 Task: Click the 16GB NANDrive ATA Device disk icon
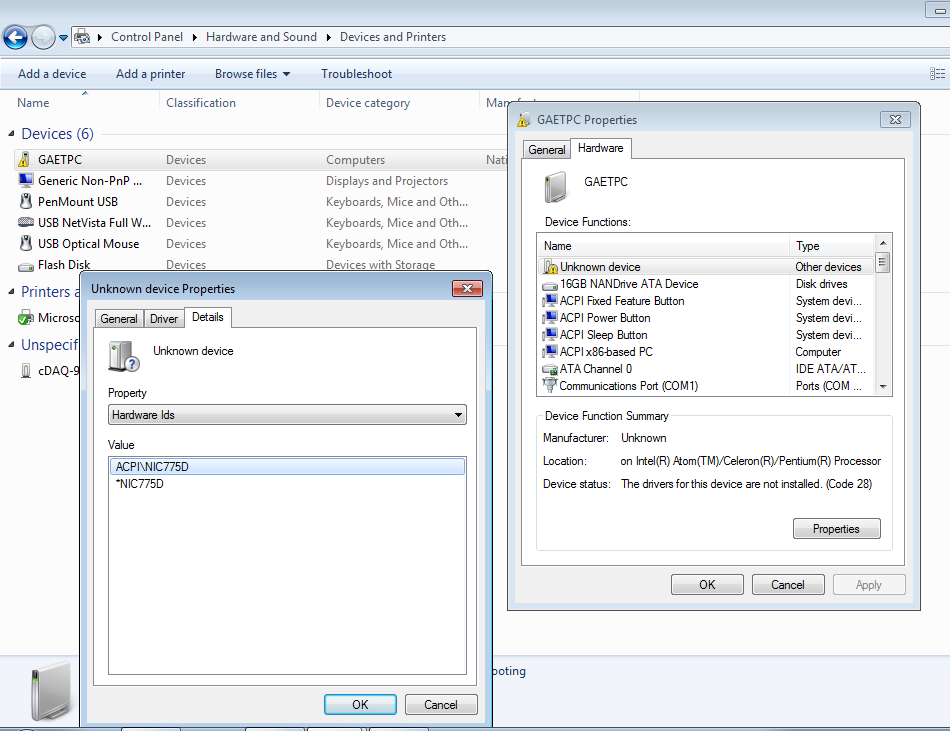(x=550, y=285)
